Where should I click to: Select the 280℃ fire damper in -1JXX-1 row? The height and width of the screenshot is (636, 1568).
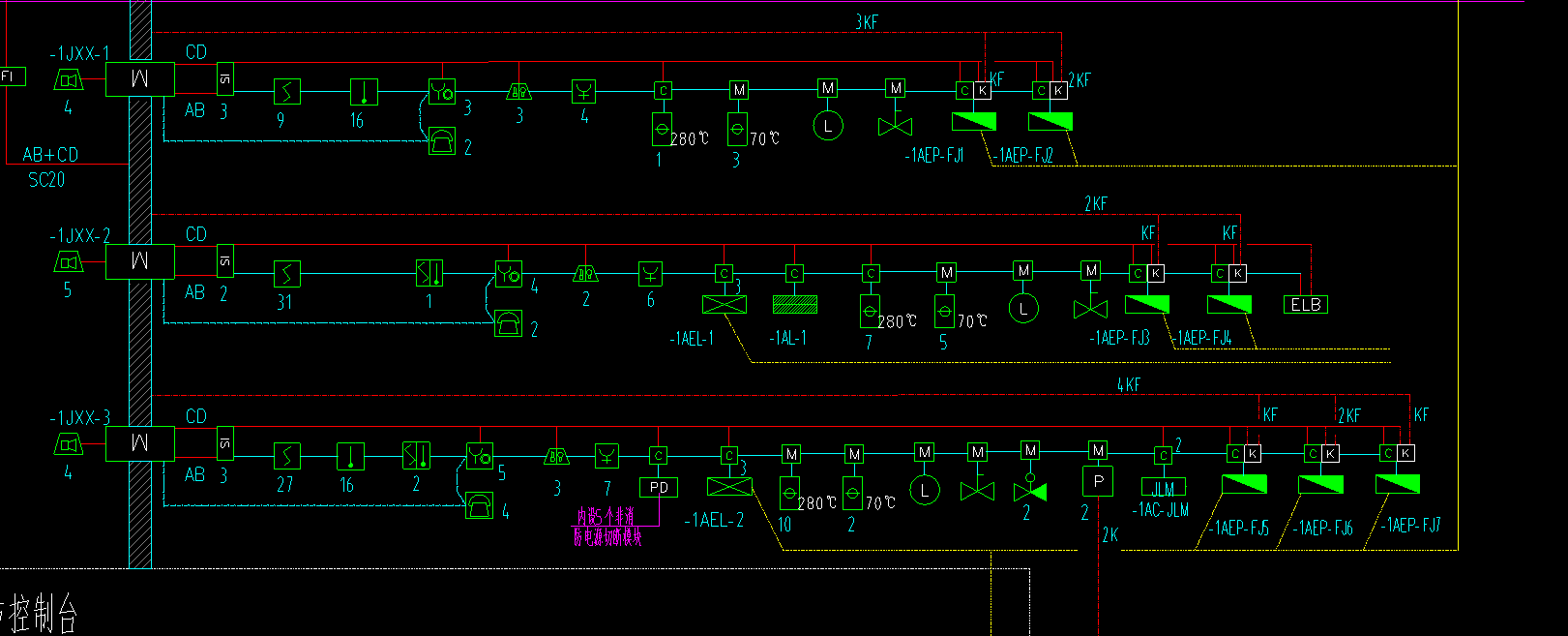663,129
